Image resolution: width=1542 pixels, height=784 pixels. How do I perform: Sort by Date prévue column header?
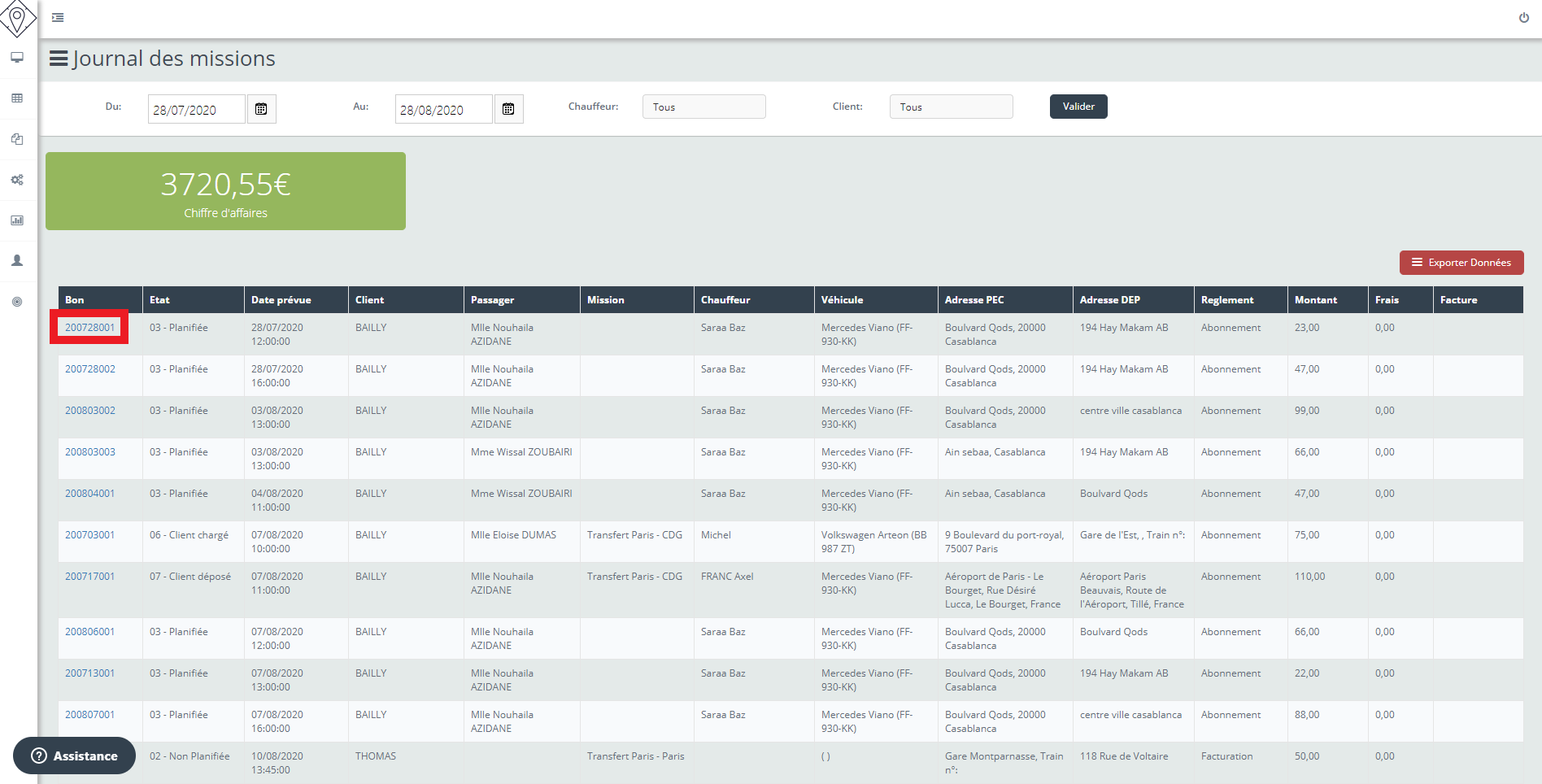[281, 300]
